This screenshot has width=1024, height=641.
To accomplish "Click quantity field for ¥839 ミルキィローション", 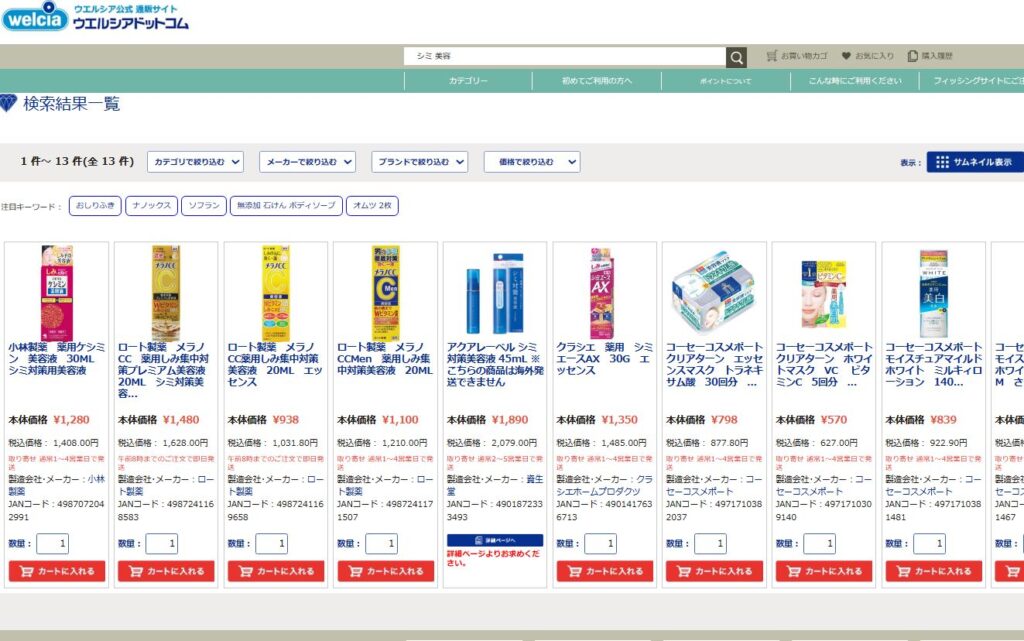I will (x=929, y=543).
